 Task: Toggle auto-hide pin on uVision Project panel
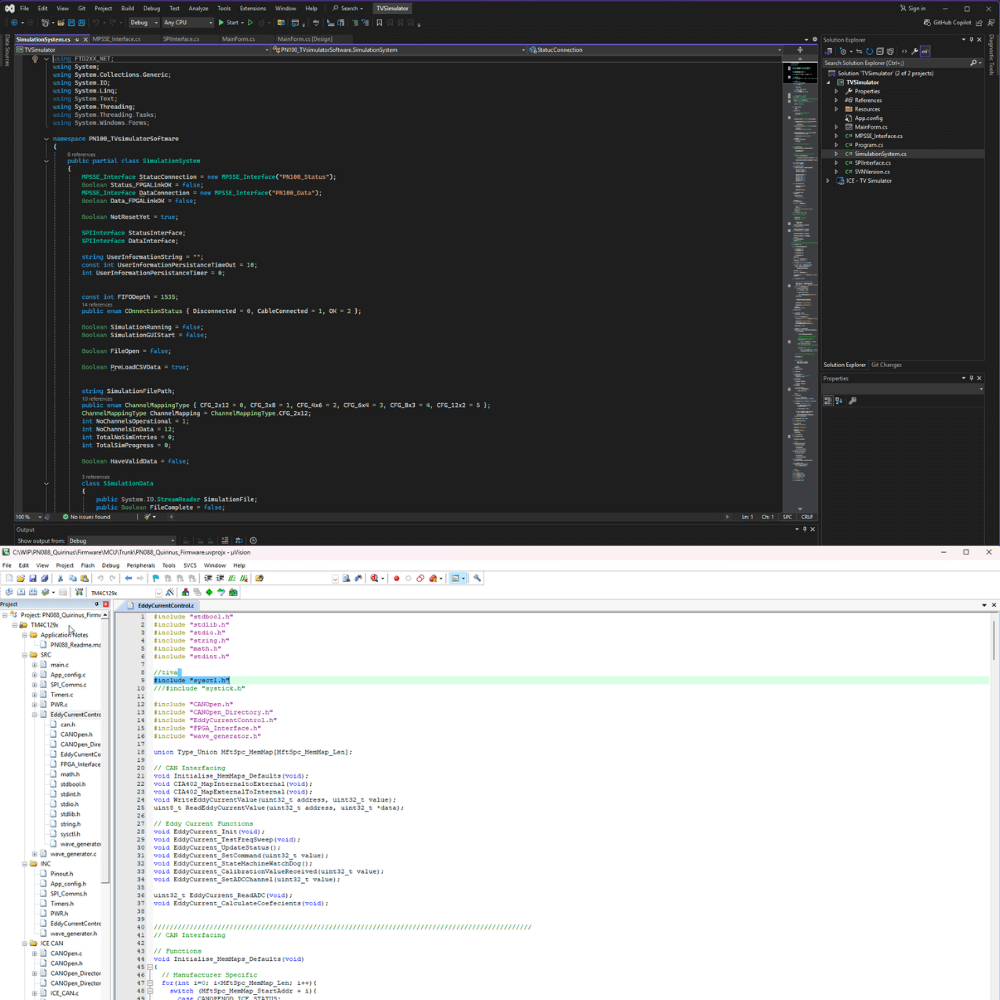[96, 604]
